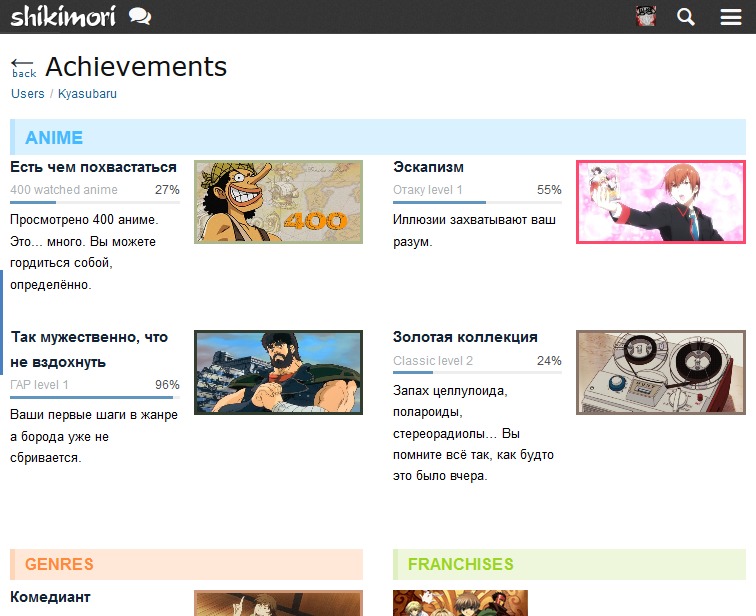Click the Users breadcrumb link
Image resolution: width=756 pixels, height=616 pixels.
[x=28, y=94]
